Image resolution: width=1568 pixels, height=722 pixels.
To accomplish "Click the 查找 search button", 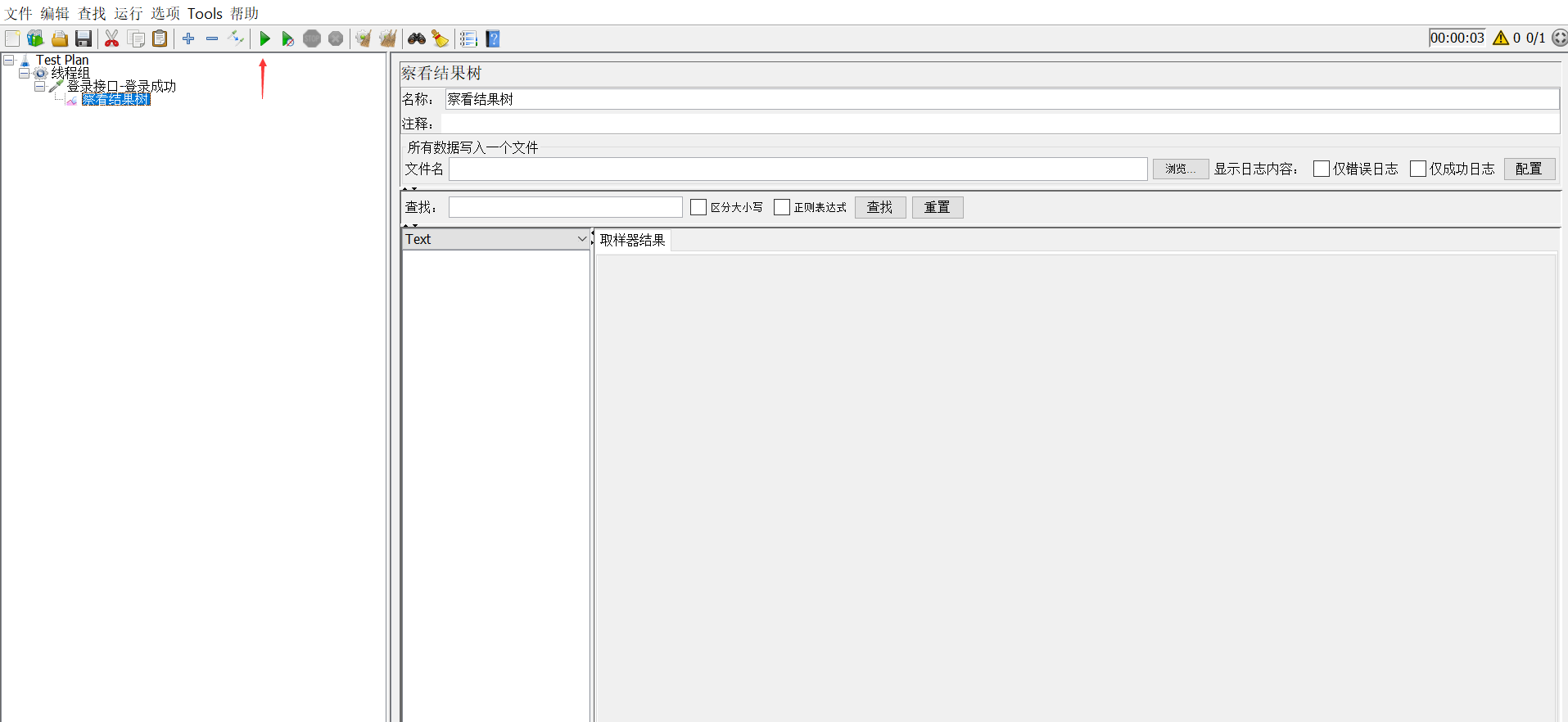I will click(880, 207).
